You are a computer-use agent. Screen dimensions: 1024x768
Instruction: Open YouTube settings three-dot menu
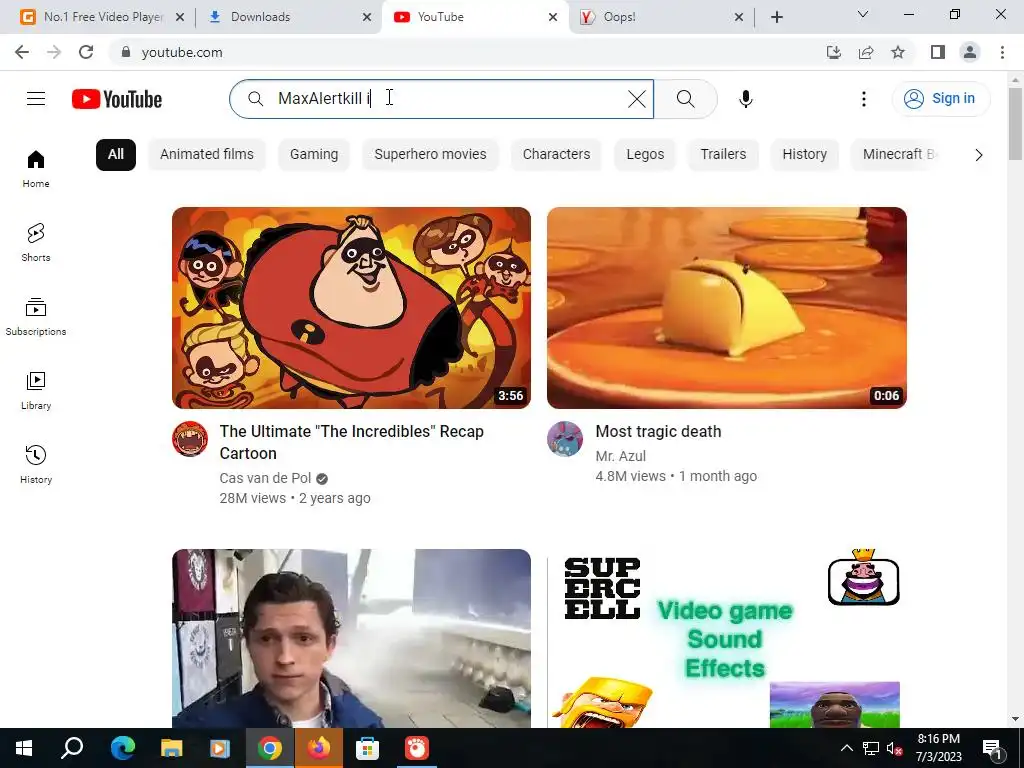tap(863, 99)
